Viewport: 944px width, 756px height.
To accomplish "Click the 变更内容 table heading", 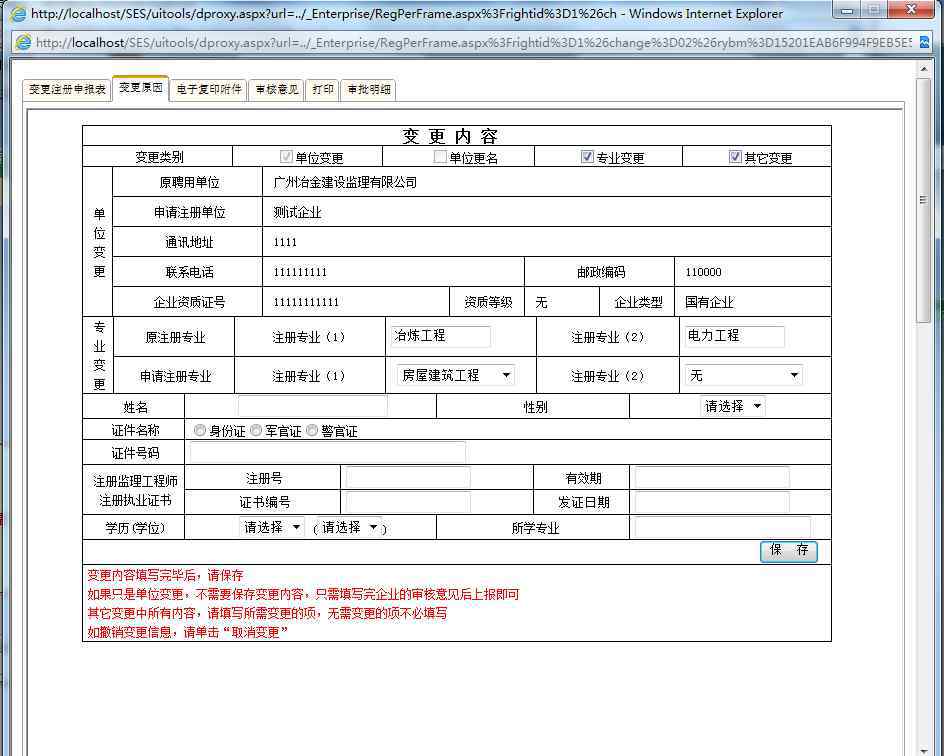I will pos(450,136).
